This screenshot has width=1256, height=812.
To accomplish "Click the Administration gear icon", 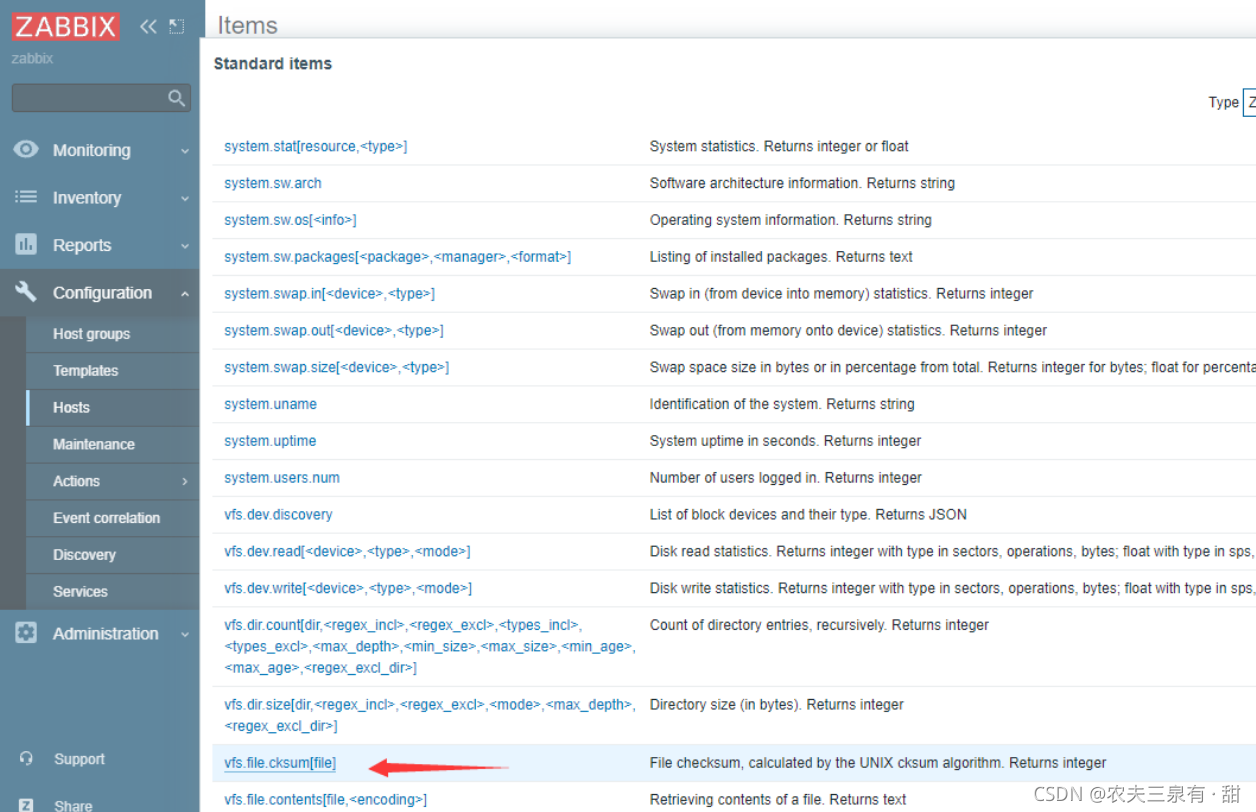I will point(26,633).
